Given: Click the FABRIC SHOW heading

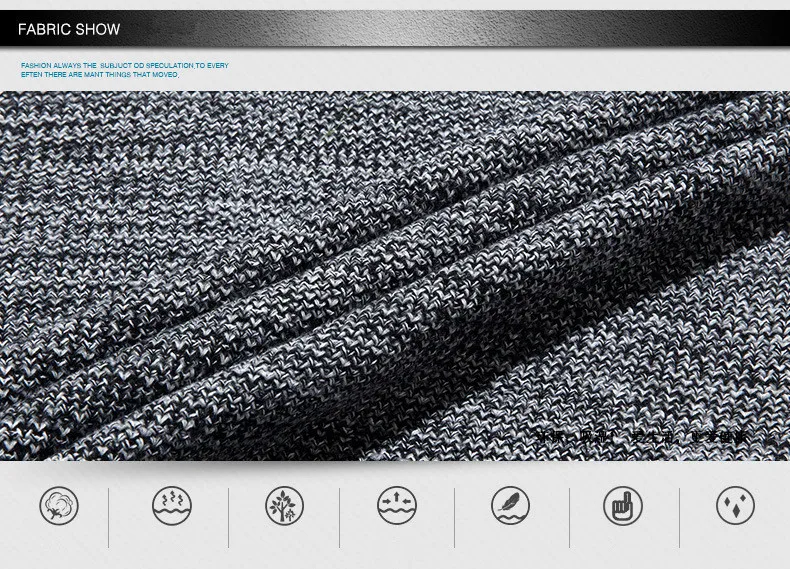Looking at the screenshot, I should click(x=69, y=29).
